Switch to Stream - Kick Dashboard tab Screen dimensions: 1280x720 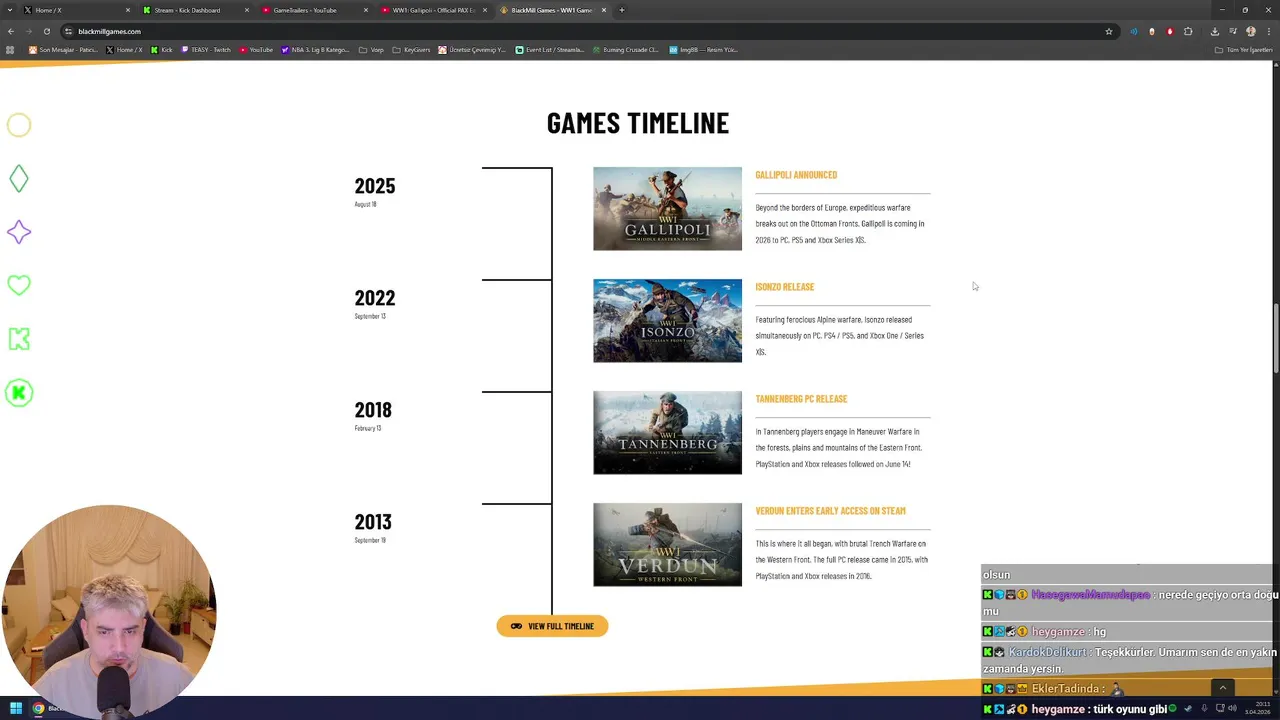point(195,10)
